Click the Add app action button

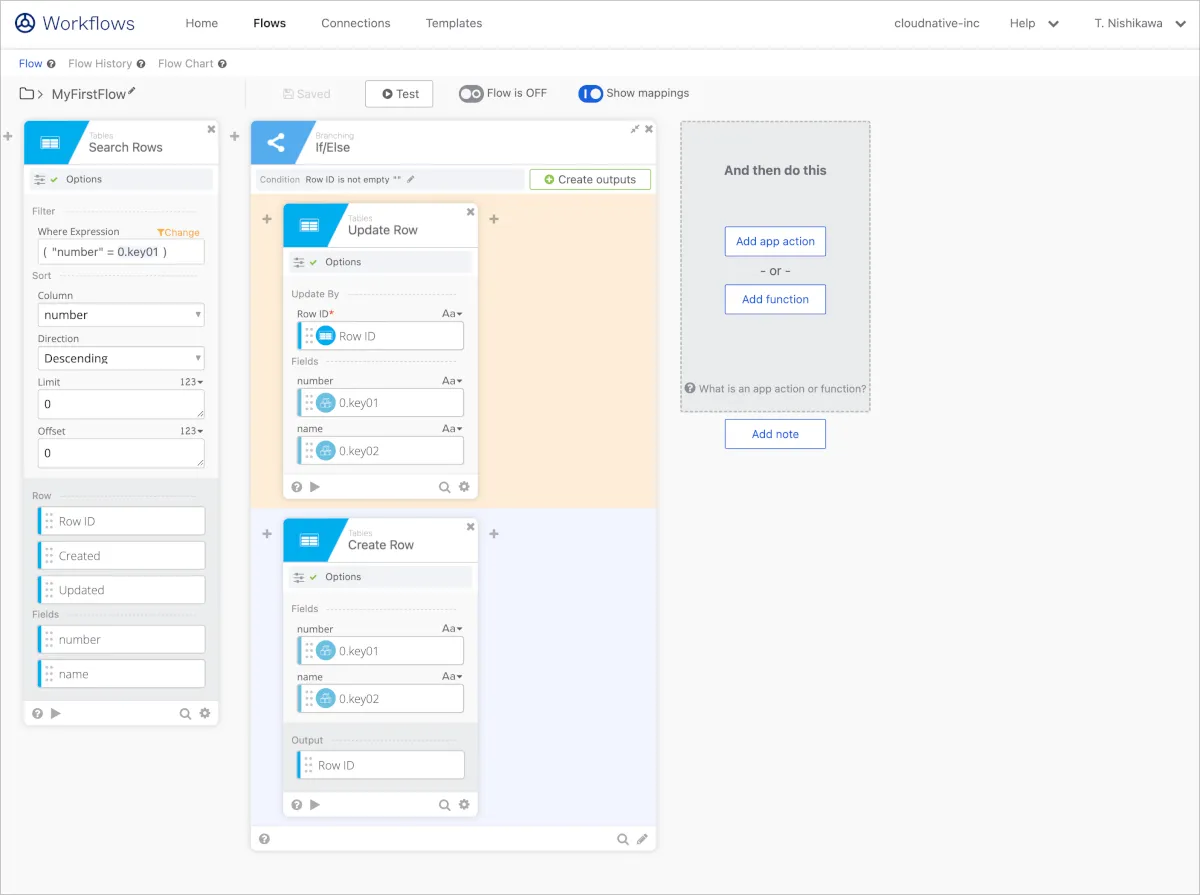(x=775, y=241)
